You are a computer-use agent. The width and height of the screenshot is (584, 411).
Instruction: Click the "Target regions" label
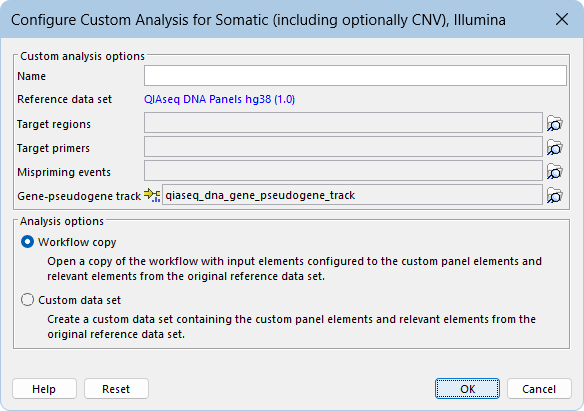[54, 124]
